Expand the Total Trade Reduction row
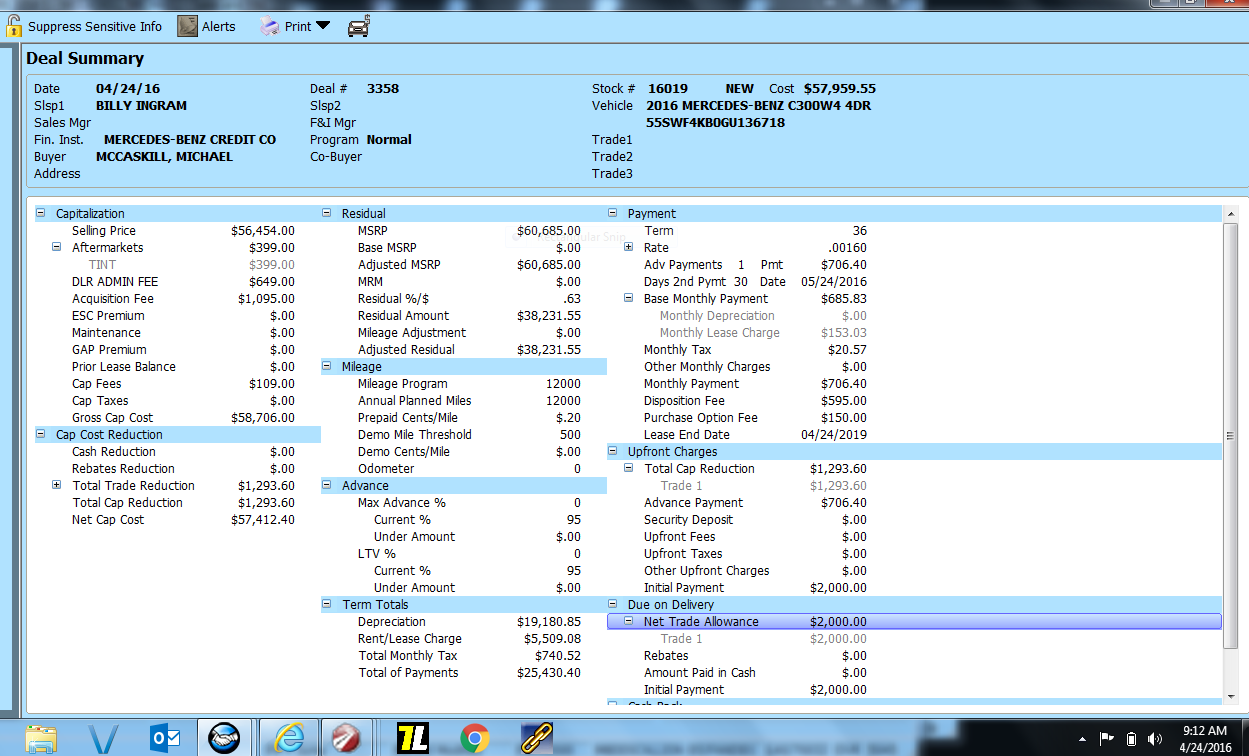Viewport: 1249px width, 756px height. (x=57, y=485)
